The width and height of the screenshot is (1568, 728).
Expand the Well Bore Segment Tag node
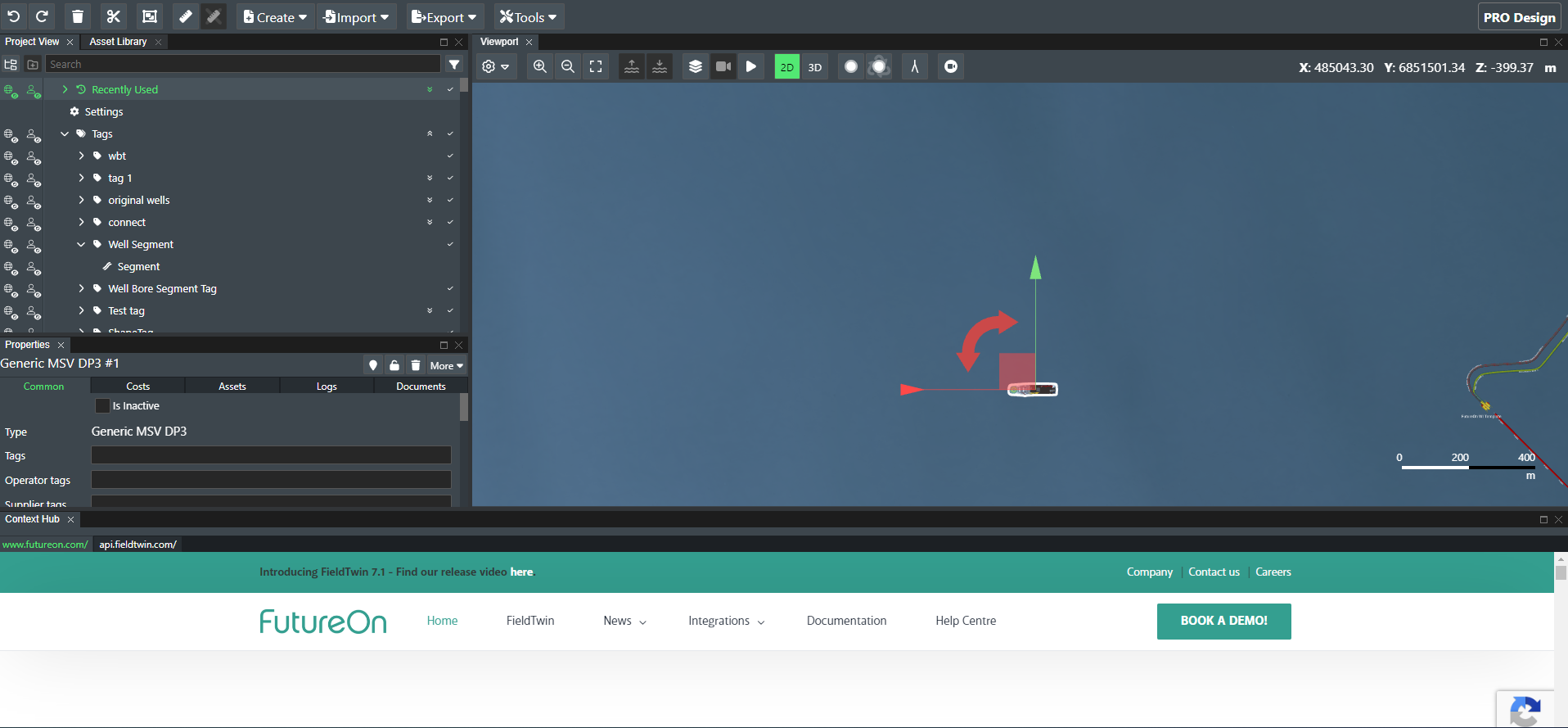[81, 288]
